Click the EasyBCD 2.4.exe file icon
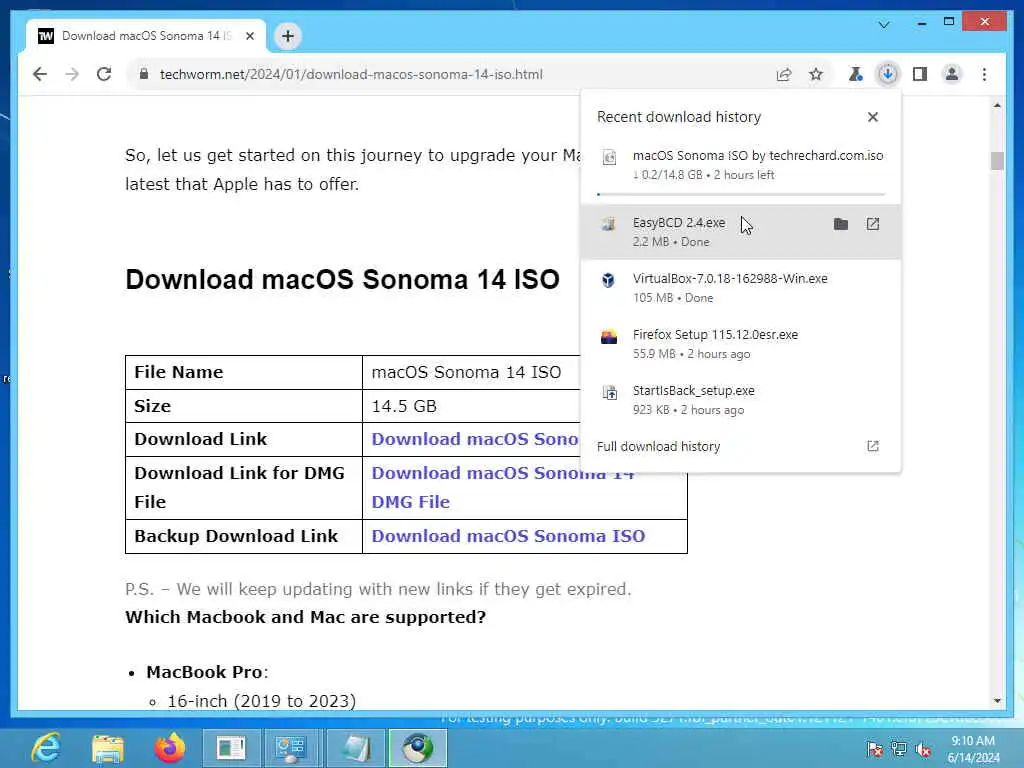This screenshot has width=1024, height=768. tap(609, 224)
